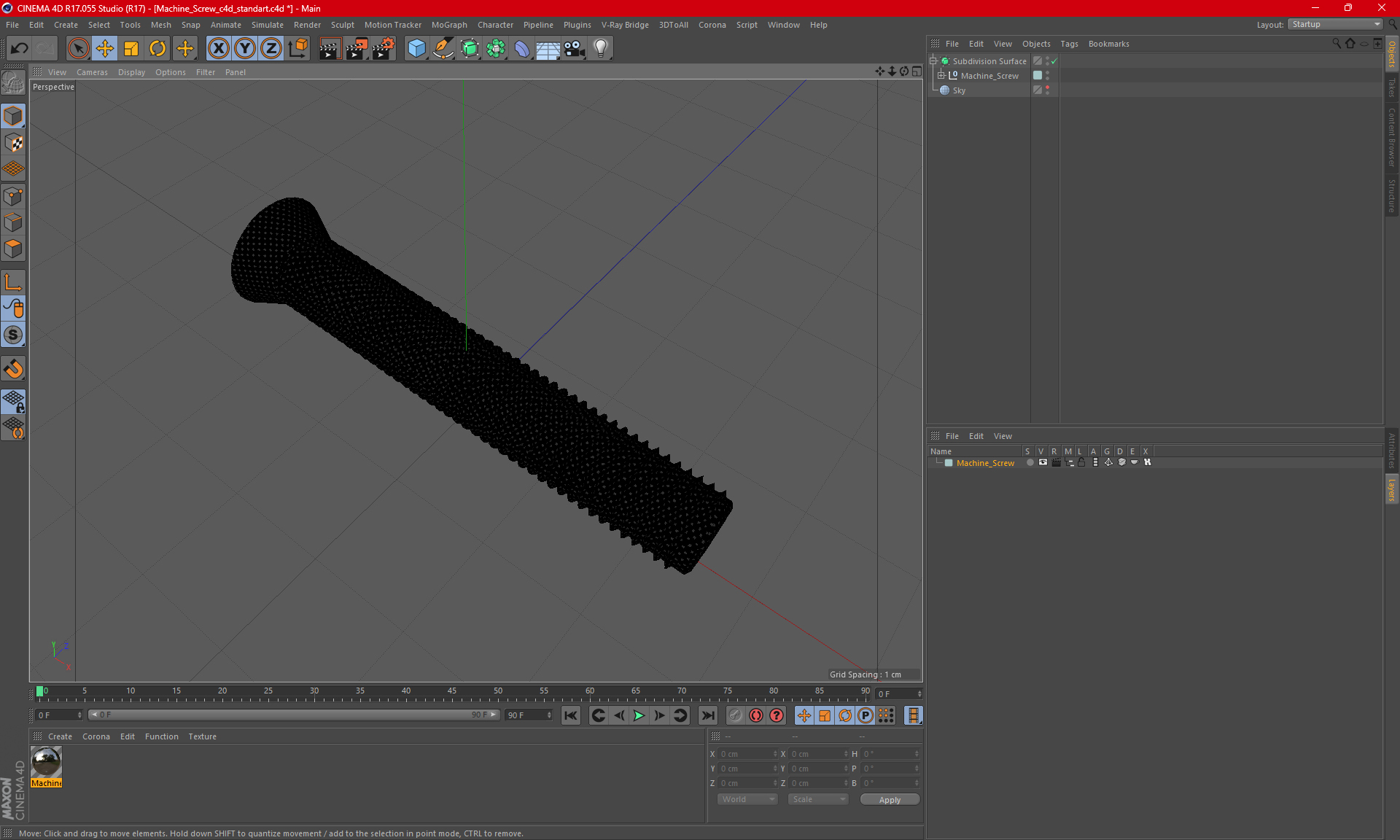Toggle Snap S icon in left toolbar
The height and width of the screenshot is (840, 1400).
13,335
